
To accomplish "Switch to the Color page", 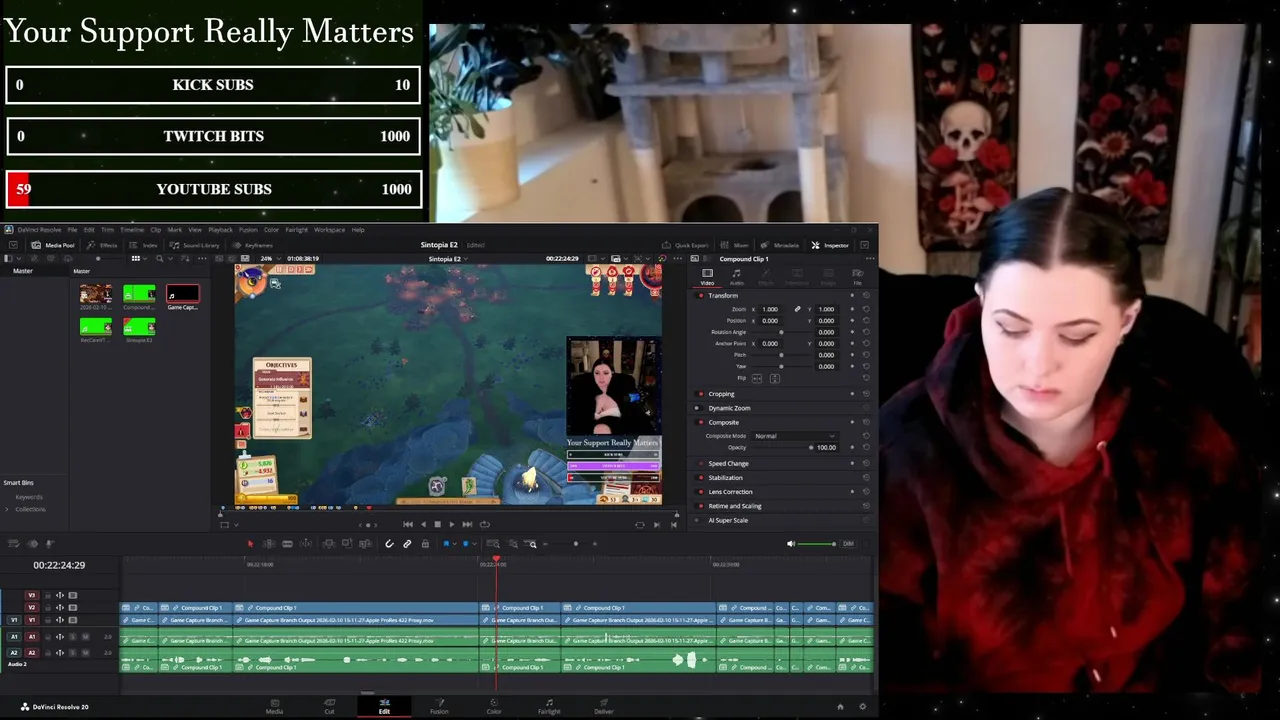I will pyautogui.click(x=494, y=706).
